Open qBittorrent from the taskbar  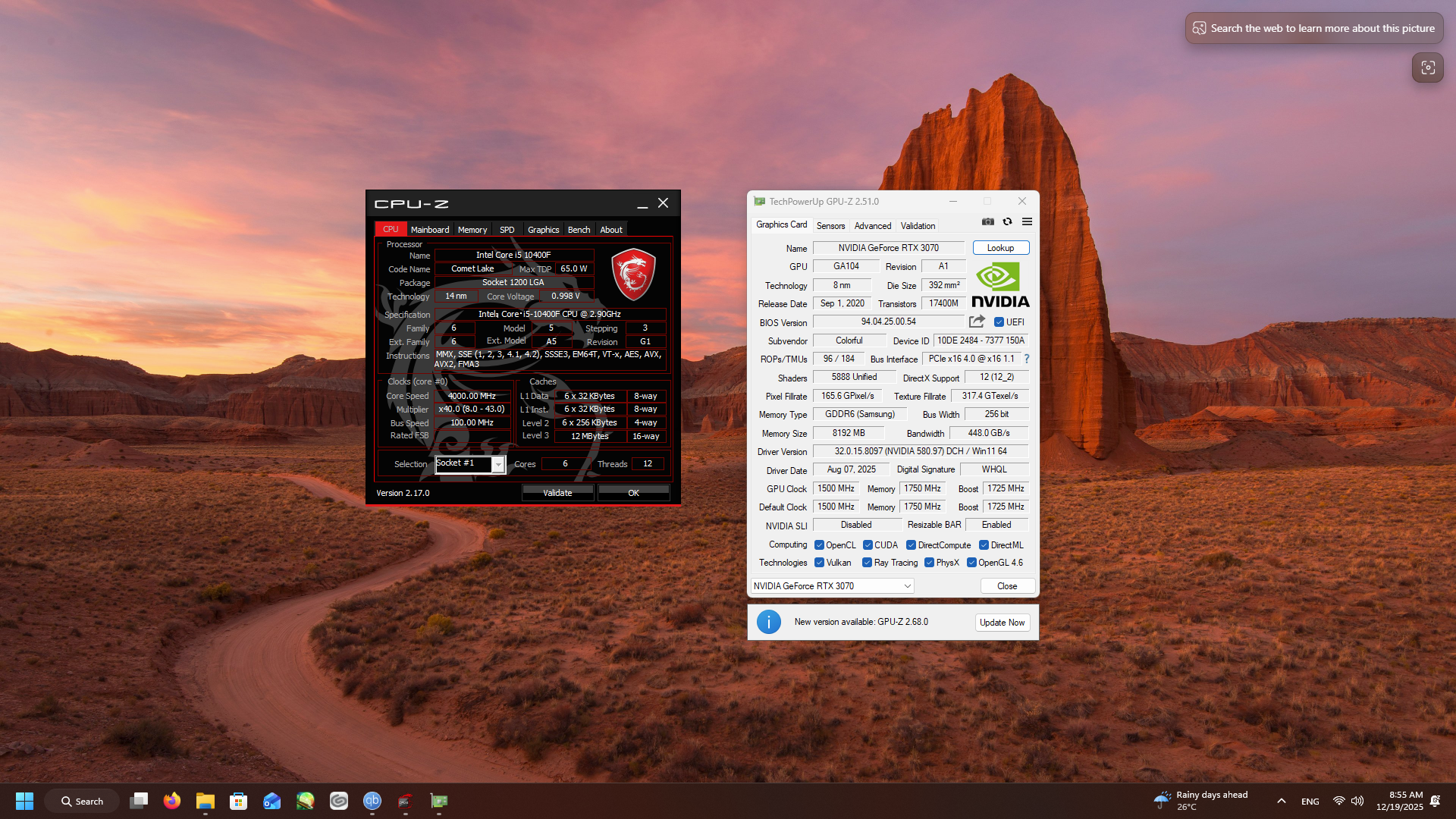tap(372, 801)
